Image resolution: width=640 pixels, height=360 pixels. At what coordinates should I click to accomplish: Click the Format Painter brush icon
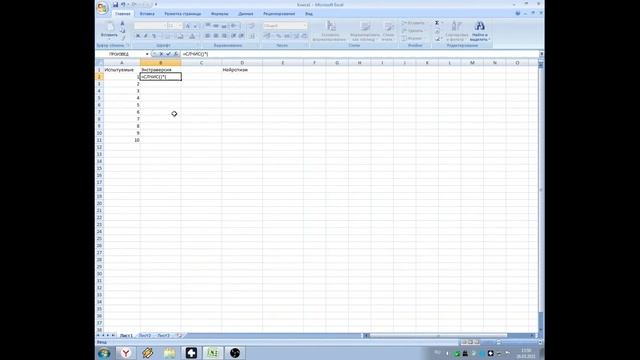pos(122,37)
